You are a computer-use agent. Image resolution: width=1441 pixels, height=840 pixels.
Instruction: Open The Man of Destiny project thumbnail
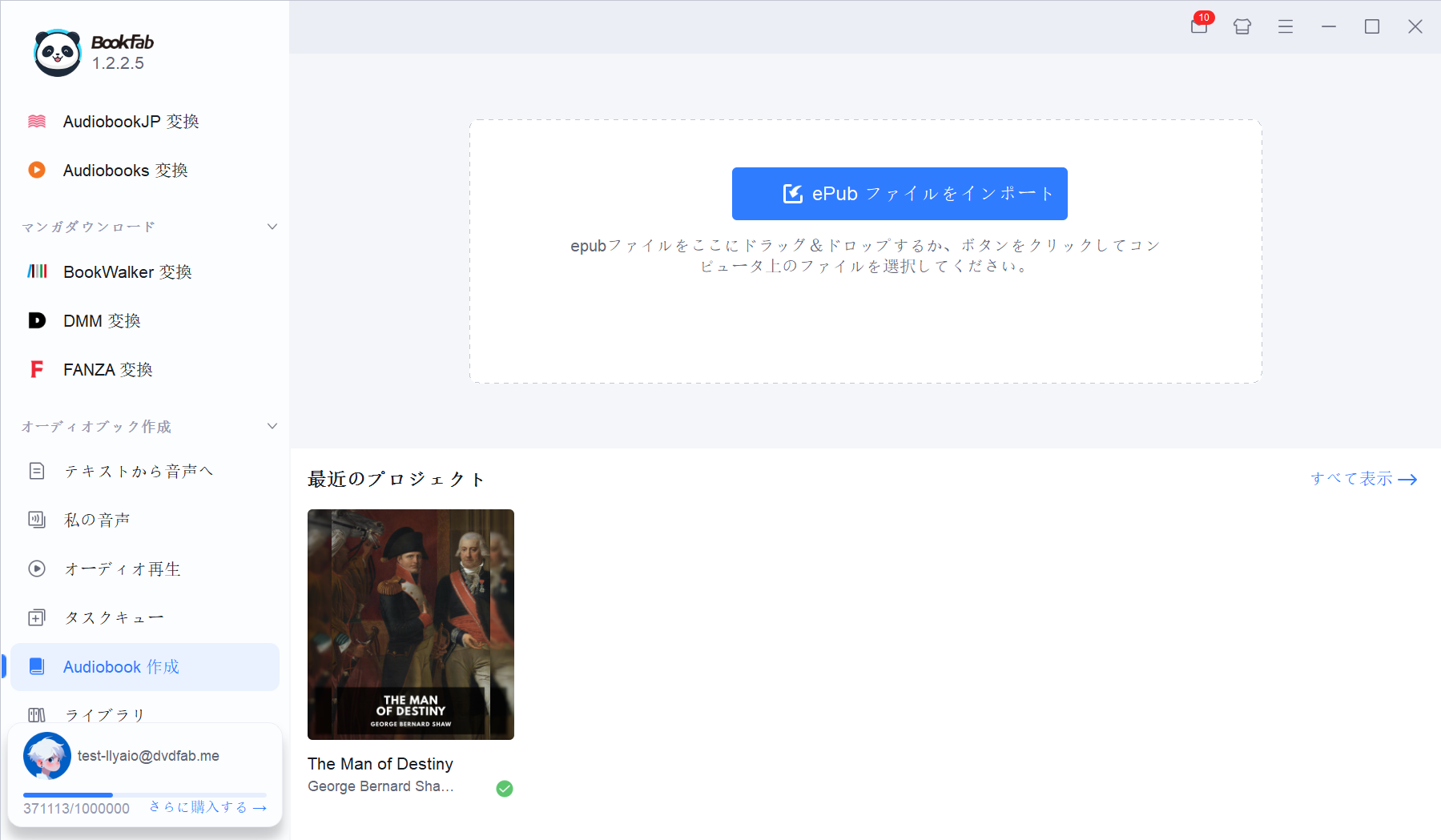(410, 625)
